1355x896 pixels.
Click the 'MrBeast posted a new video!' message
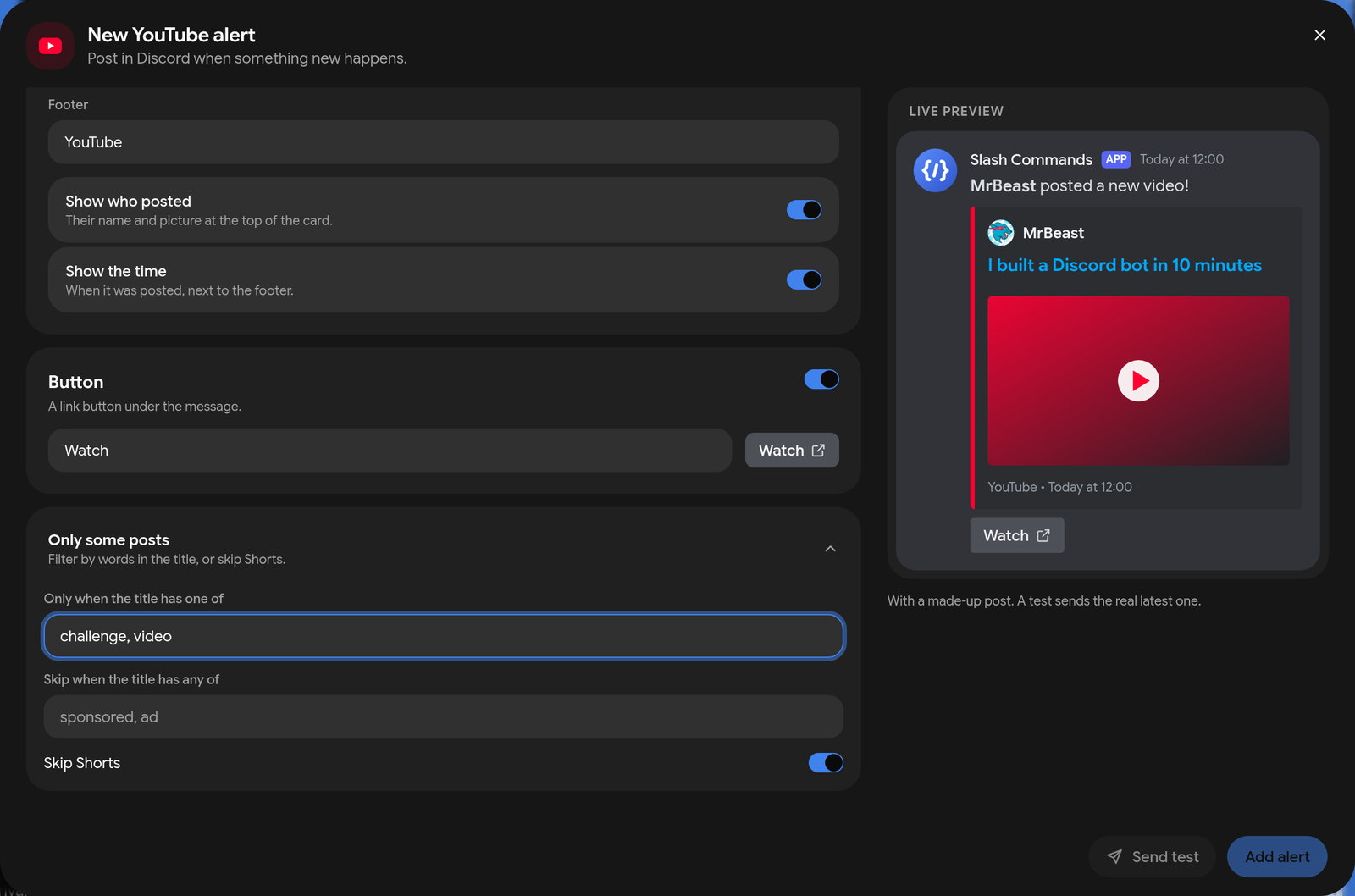1080,185
